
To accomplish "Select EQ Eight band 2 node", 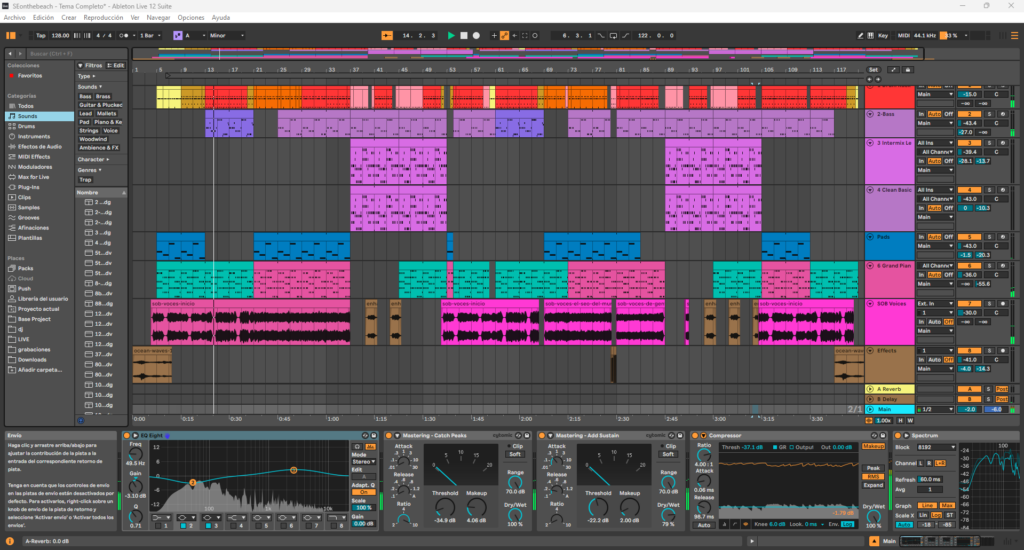I will pyautogui.click(x=193, y=483).
